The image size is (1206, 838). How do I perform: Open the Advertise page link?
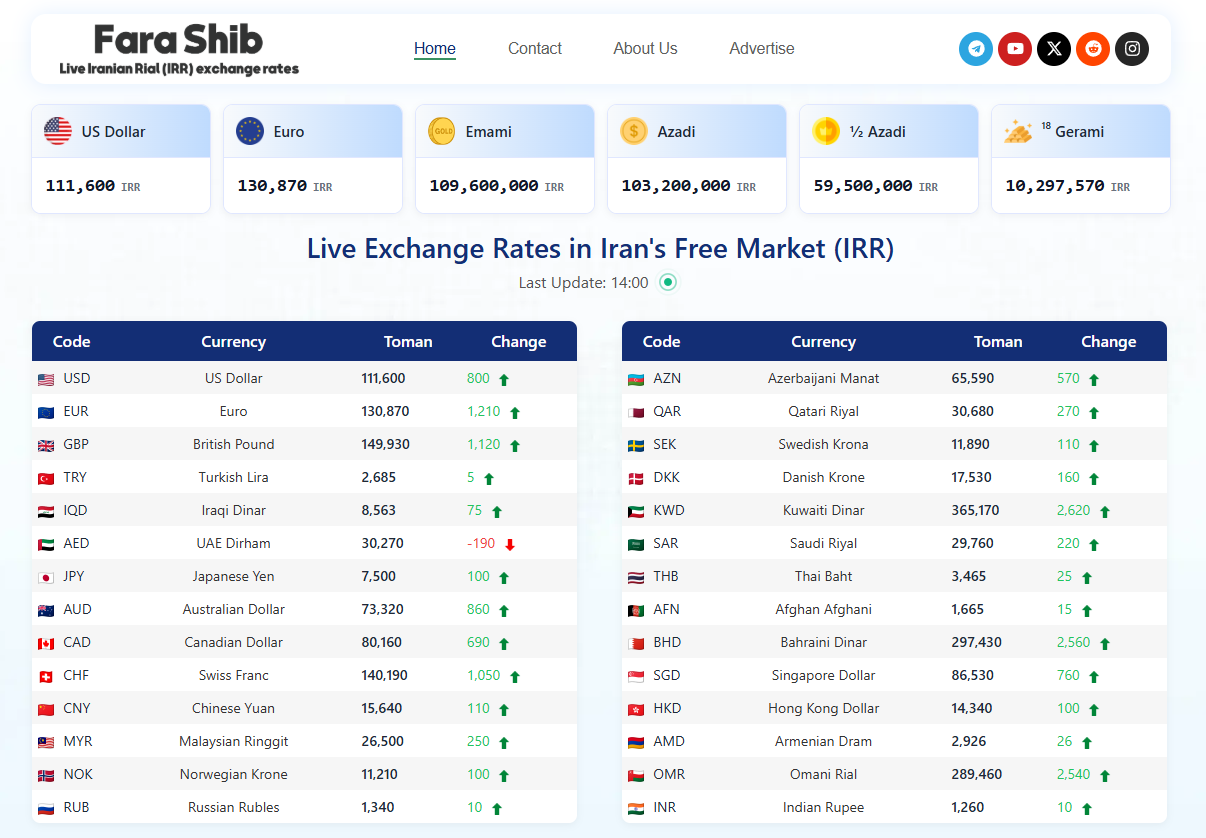coord(761,49)
